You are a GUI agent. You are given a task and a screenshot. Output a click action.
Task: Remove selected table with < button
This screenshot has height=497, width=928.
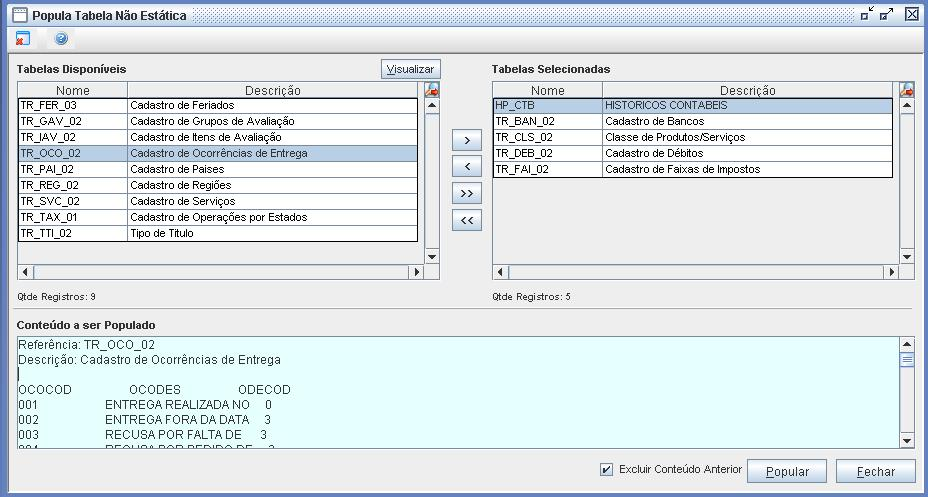click(x=466, y=166)
